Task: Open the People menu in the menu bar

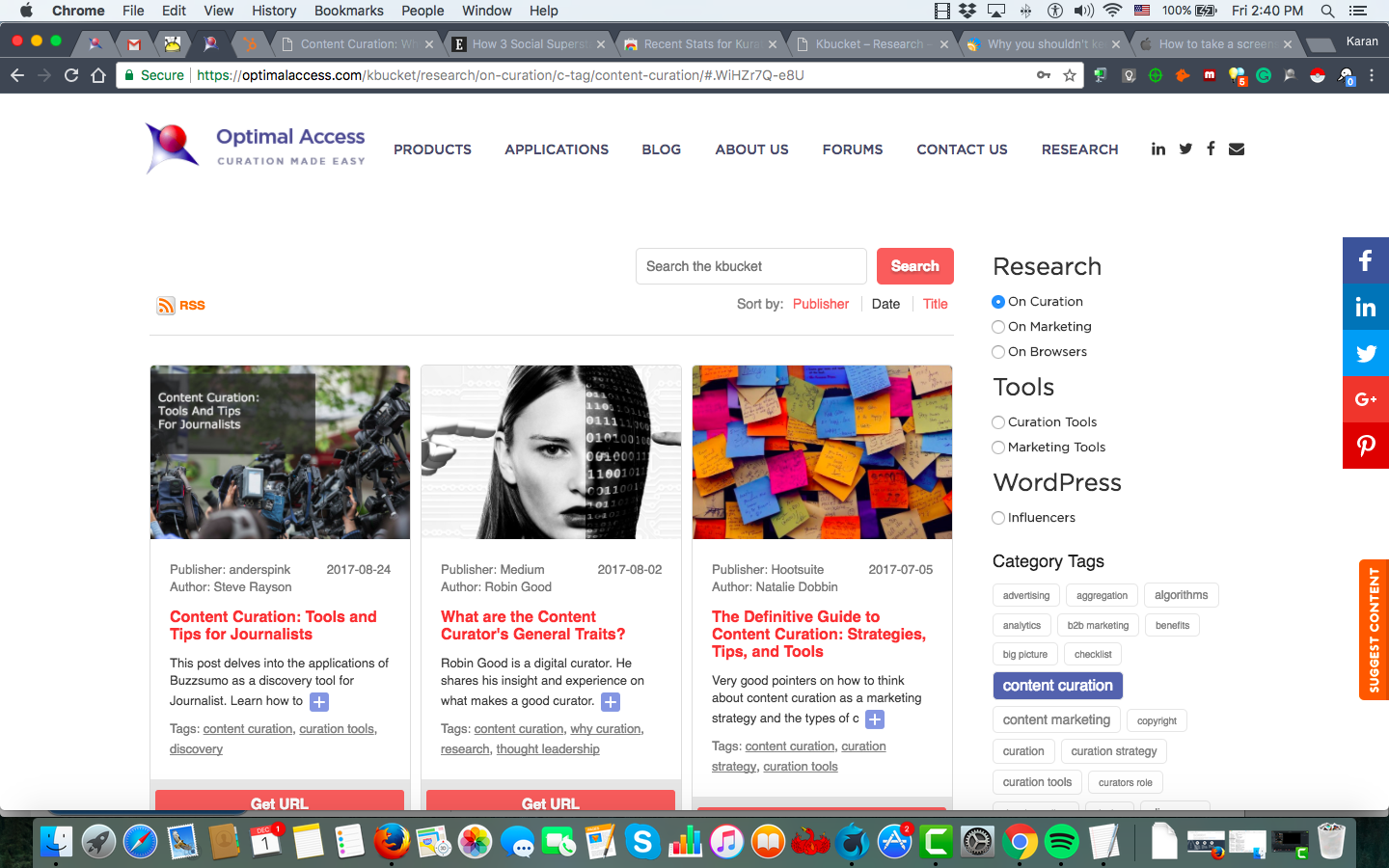Action: click(422, 11)
